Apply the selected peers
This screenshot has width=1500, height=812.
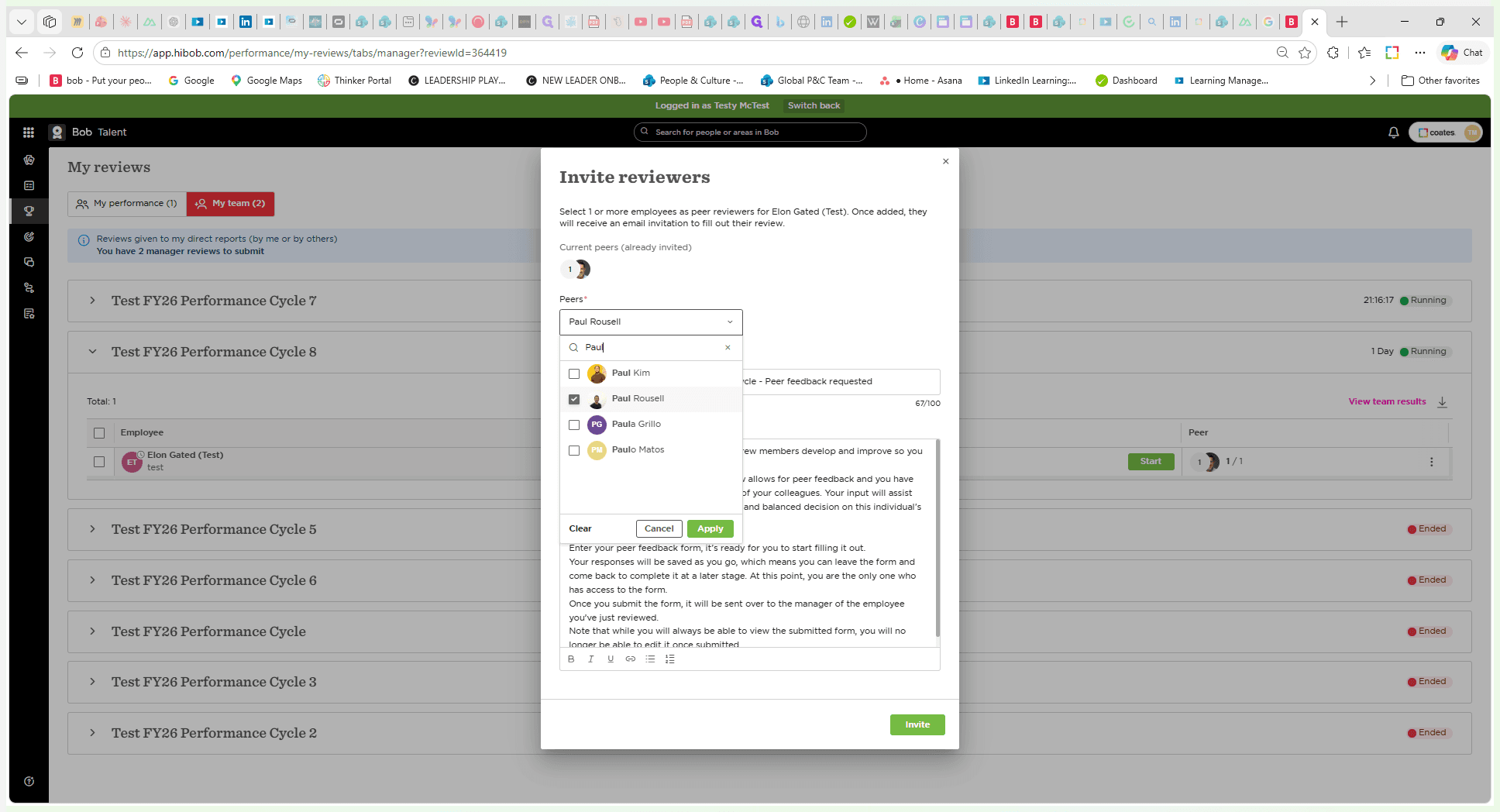tap(710, 529)
